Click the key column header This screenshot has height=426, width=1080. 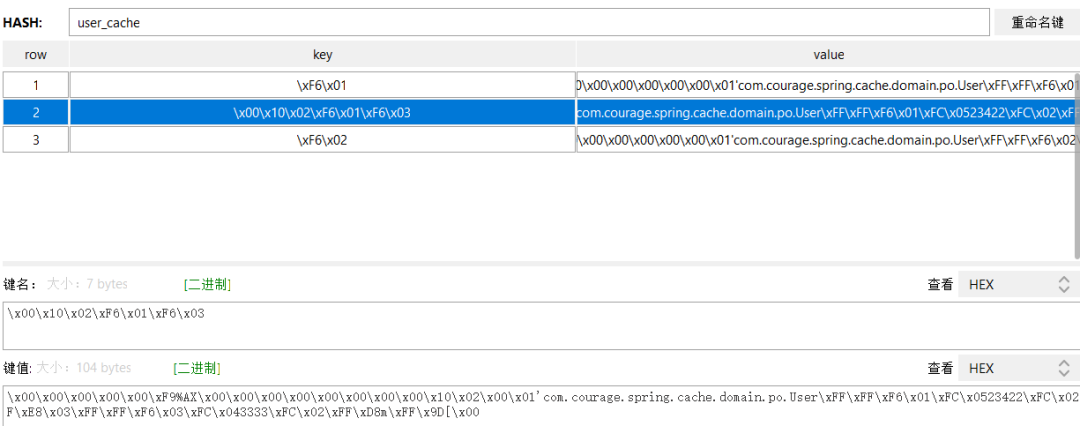322,55
